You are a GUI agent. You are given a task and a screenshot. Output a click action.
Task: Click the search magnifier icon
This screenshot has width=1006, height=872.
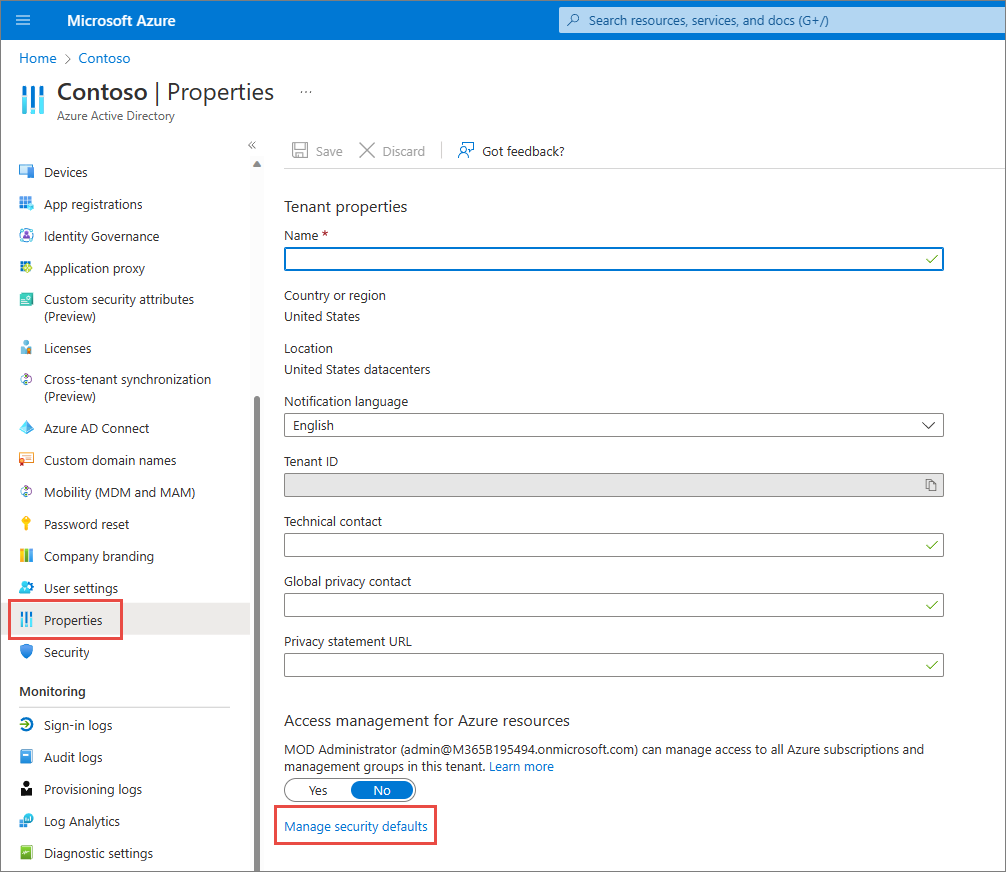[x=574, y=20]
